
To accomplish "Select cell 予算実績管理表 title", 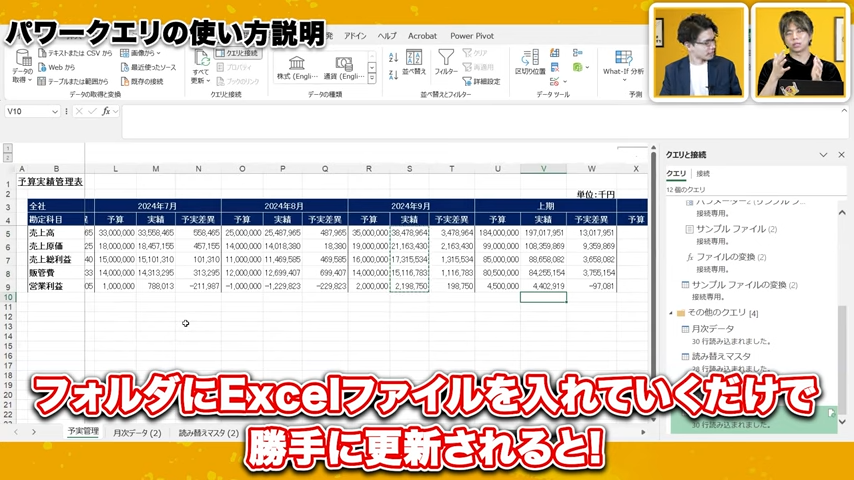I will point(50,182).
